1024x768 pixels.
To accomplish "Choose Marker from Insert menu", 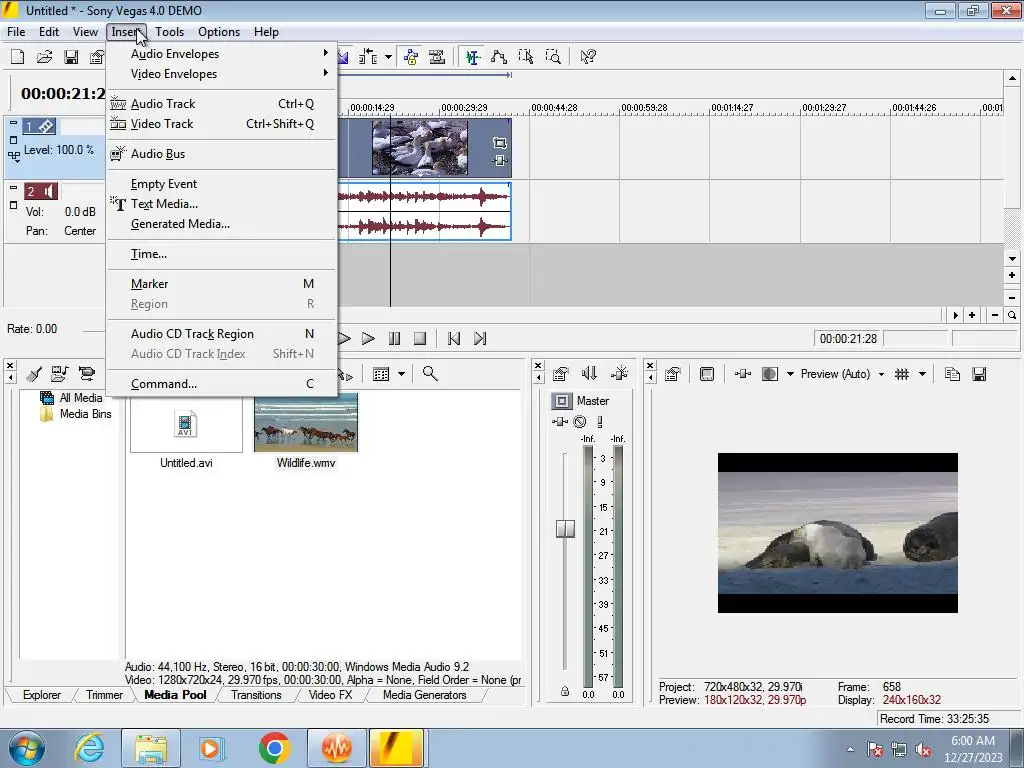I will [222, 284].
